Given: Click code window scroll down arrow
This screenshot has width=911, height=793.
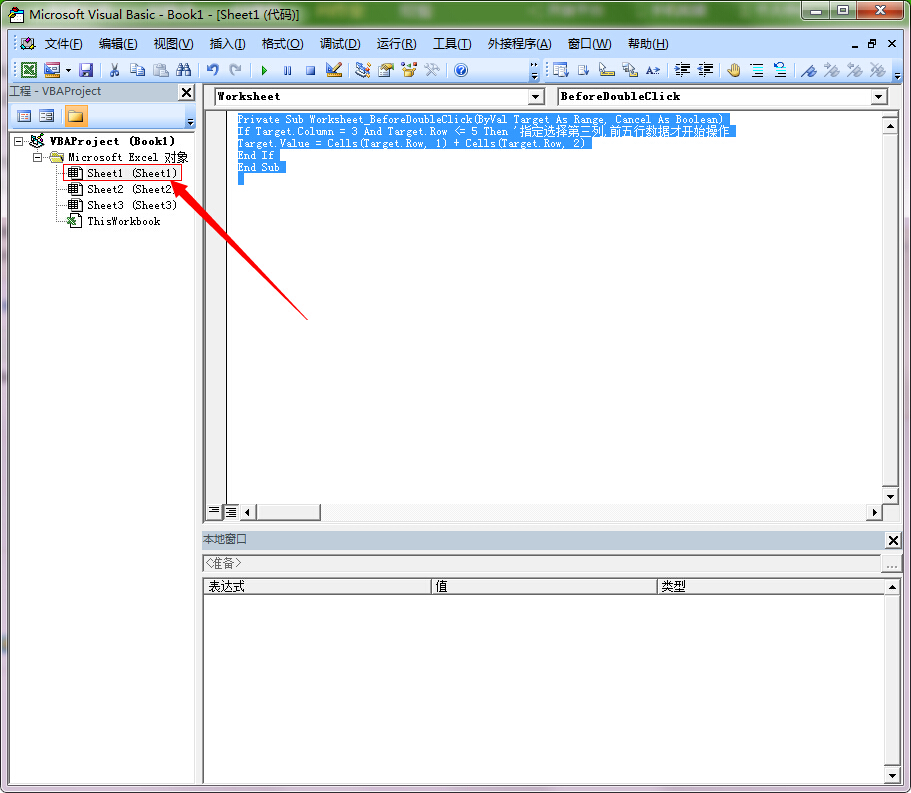Looking at the screenshot, I should tap(890, 496).
